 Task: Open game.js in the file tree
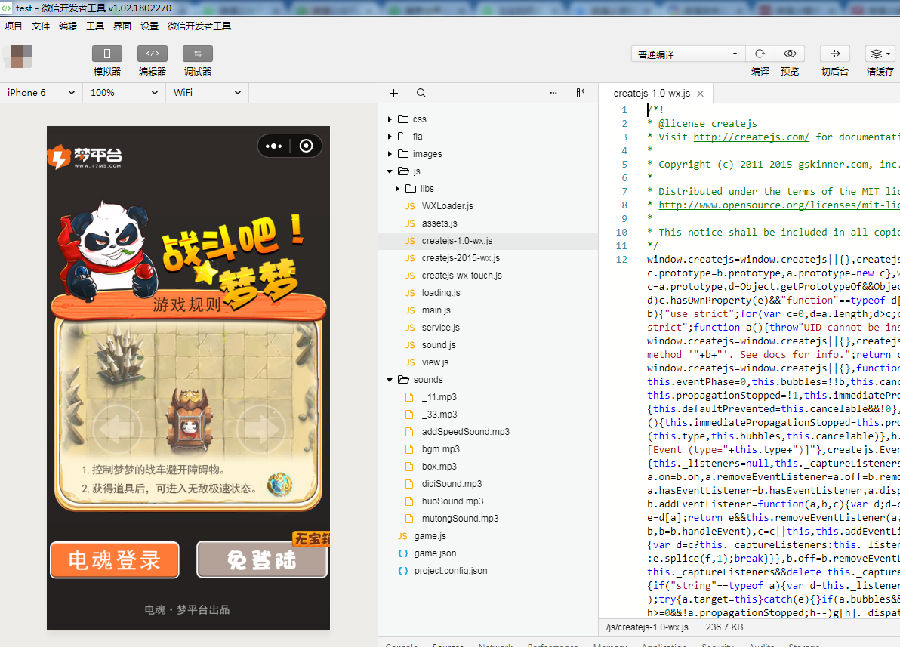pyautogui.click(x=430, y=536)
